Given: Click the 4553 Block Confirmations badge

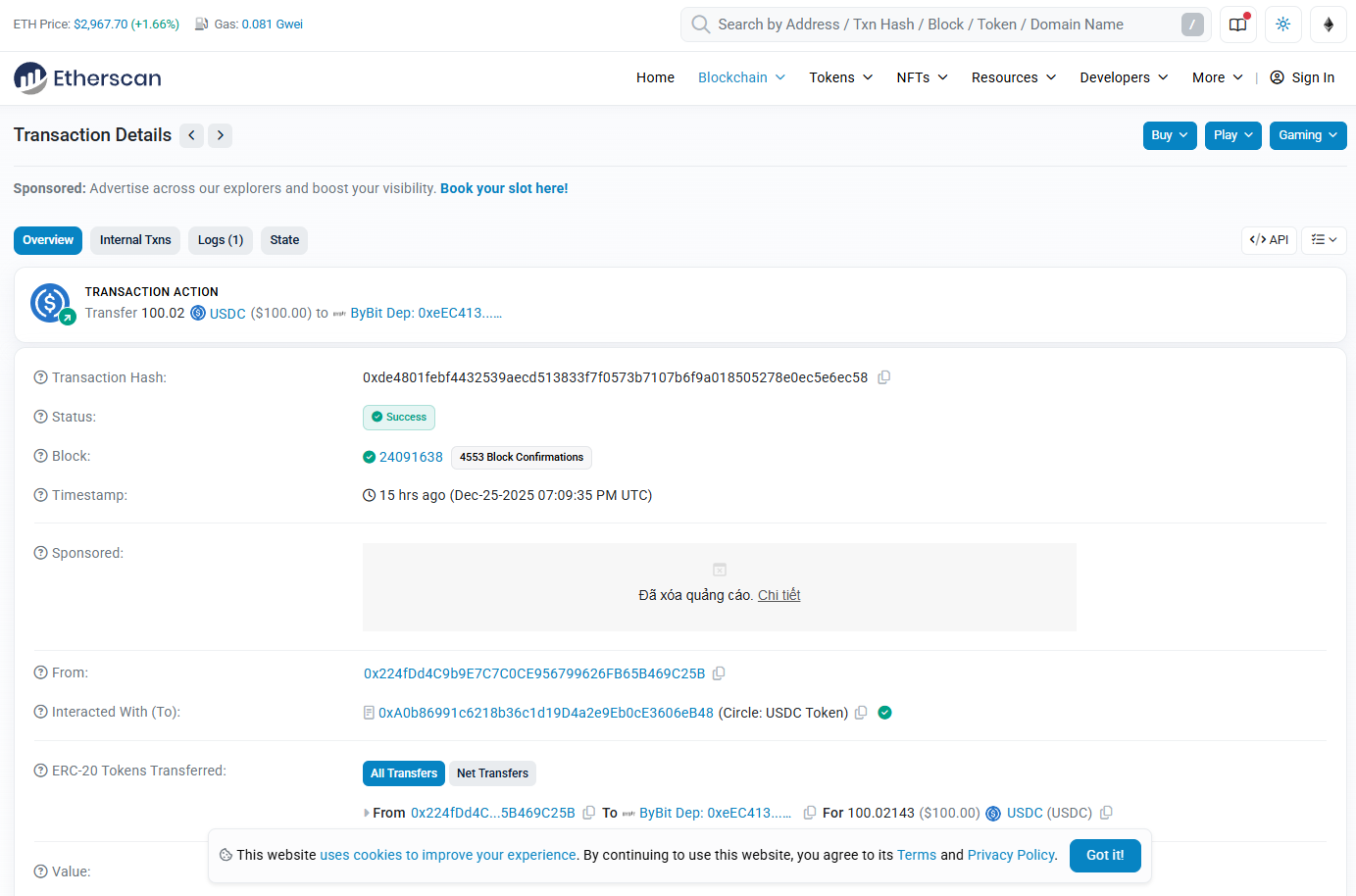Looking at the screenshot, I should coord(522,457).
